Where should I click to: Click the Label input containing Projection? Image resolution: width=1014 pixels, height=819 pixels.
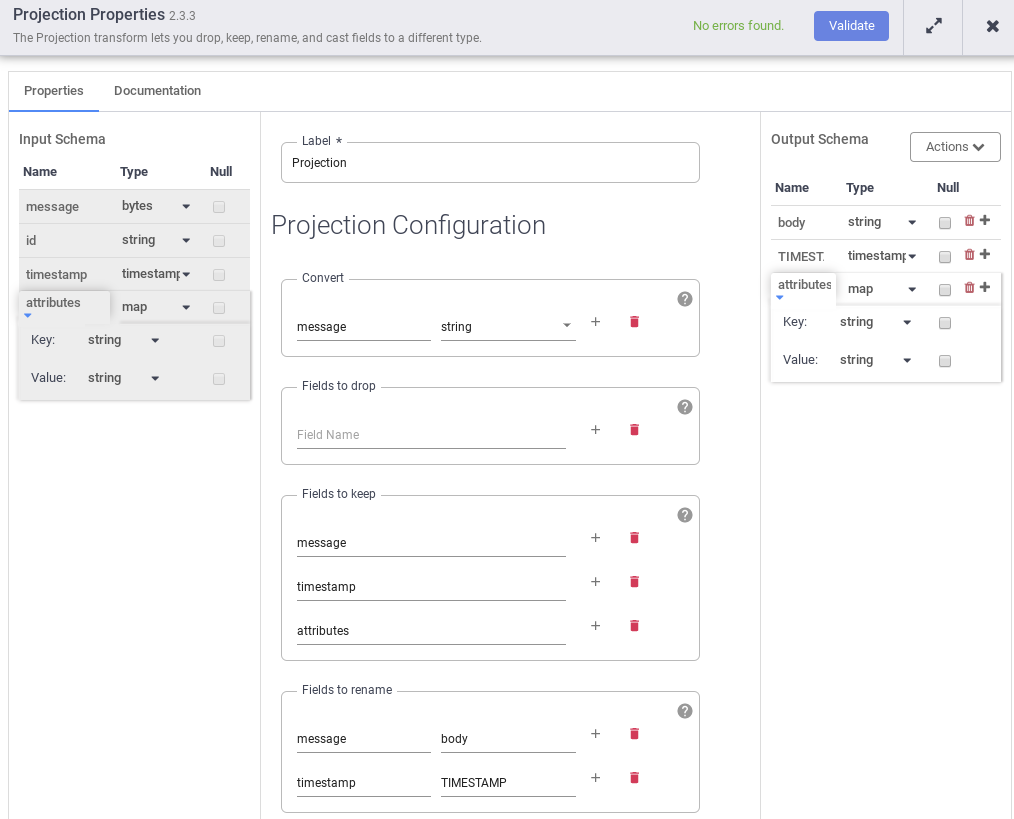click(490, 163)
